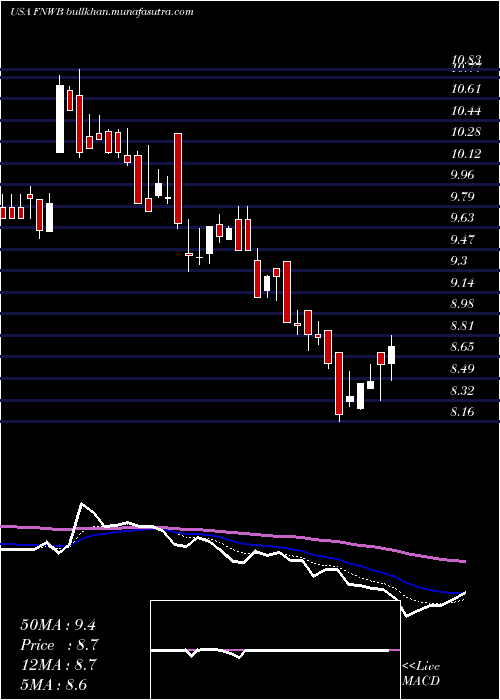Viewport: 500px width, 700px height.
Task: Select the 12MA : 8.7 readout
Action: pyautogui.click(x=59, y=664)
